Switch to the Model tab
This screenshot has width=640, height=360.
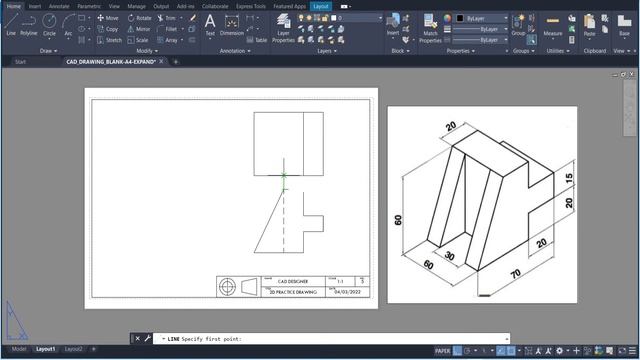tap(19, 349)
